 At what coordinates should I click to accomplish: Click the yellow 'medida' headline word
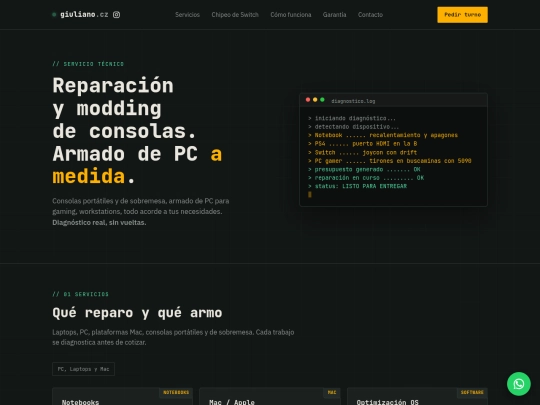click(x=89, y=176)
